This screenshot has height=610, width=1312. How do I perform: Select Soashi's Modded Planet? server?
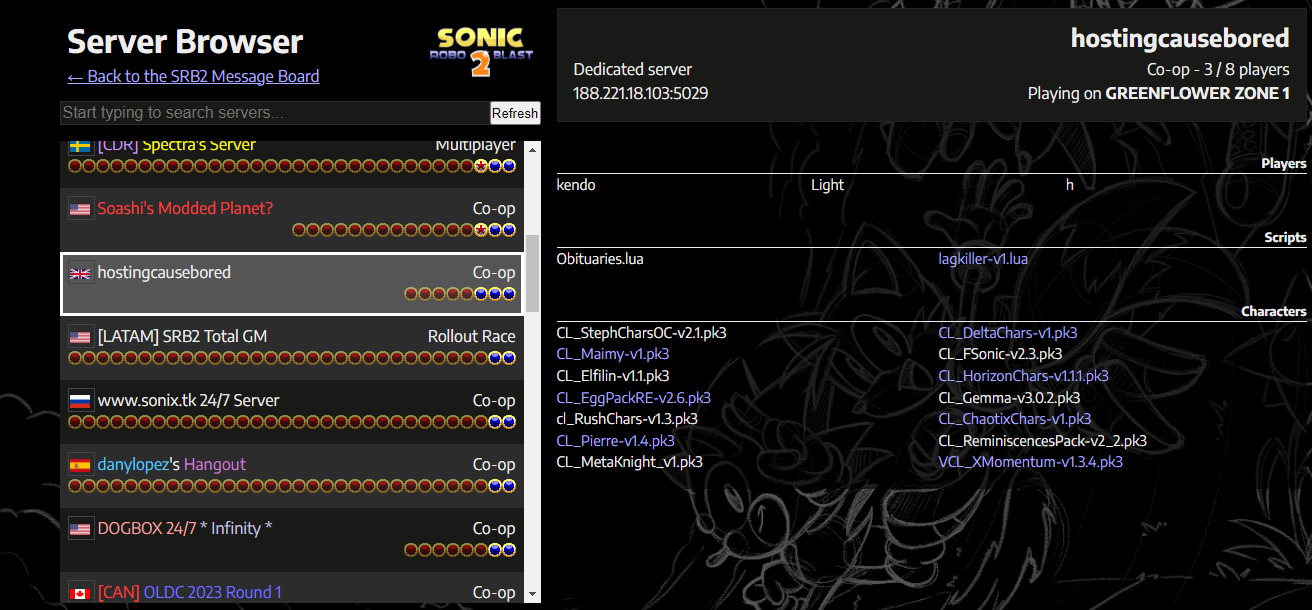292,219
